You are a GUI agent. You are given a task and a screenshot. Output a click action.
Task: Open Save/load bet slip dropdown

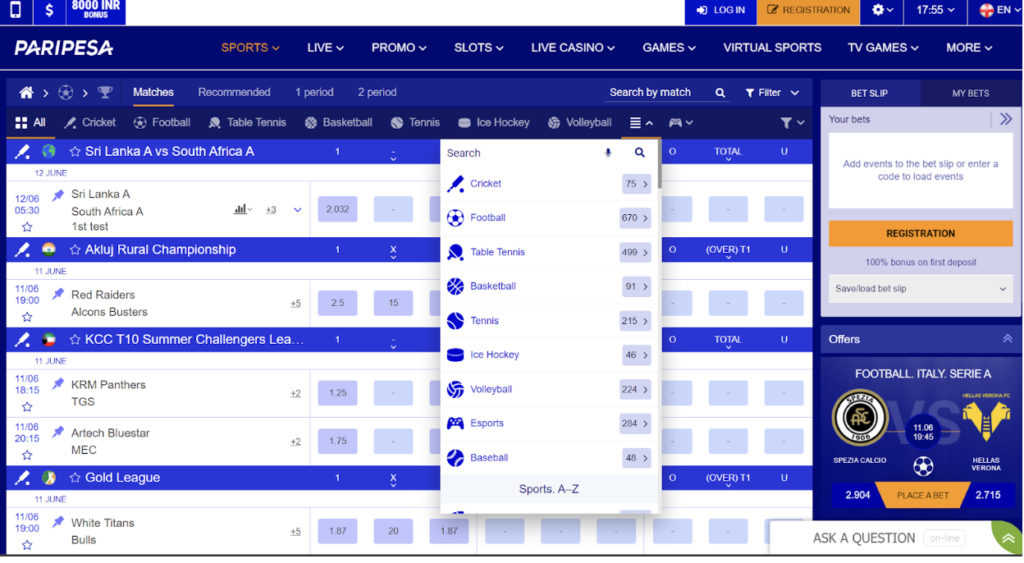click(920, 289)
